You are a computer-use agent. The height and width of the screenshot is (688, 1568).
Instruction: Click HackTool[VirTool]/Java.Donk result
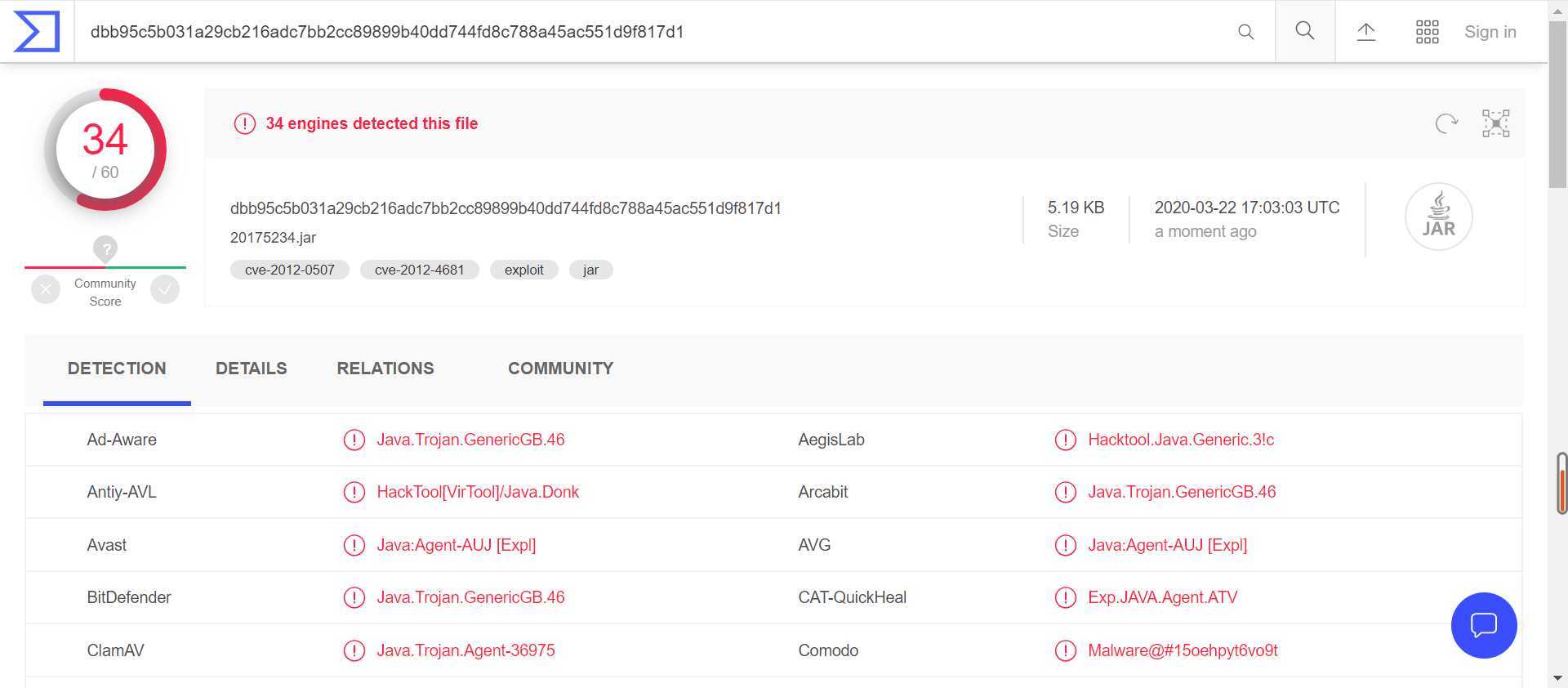pyautogui.click(x=478, y=492)
